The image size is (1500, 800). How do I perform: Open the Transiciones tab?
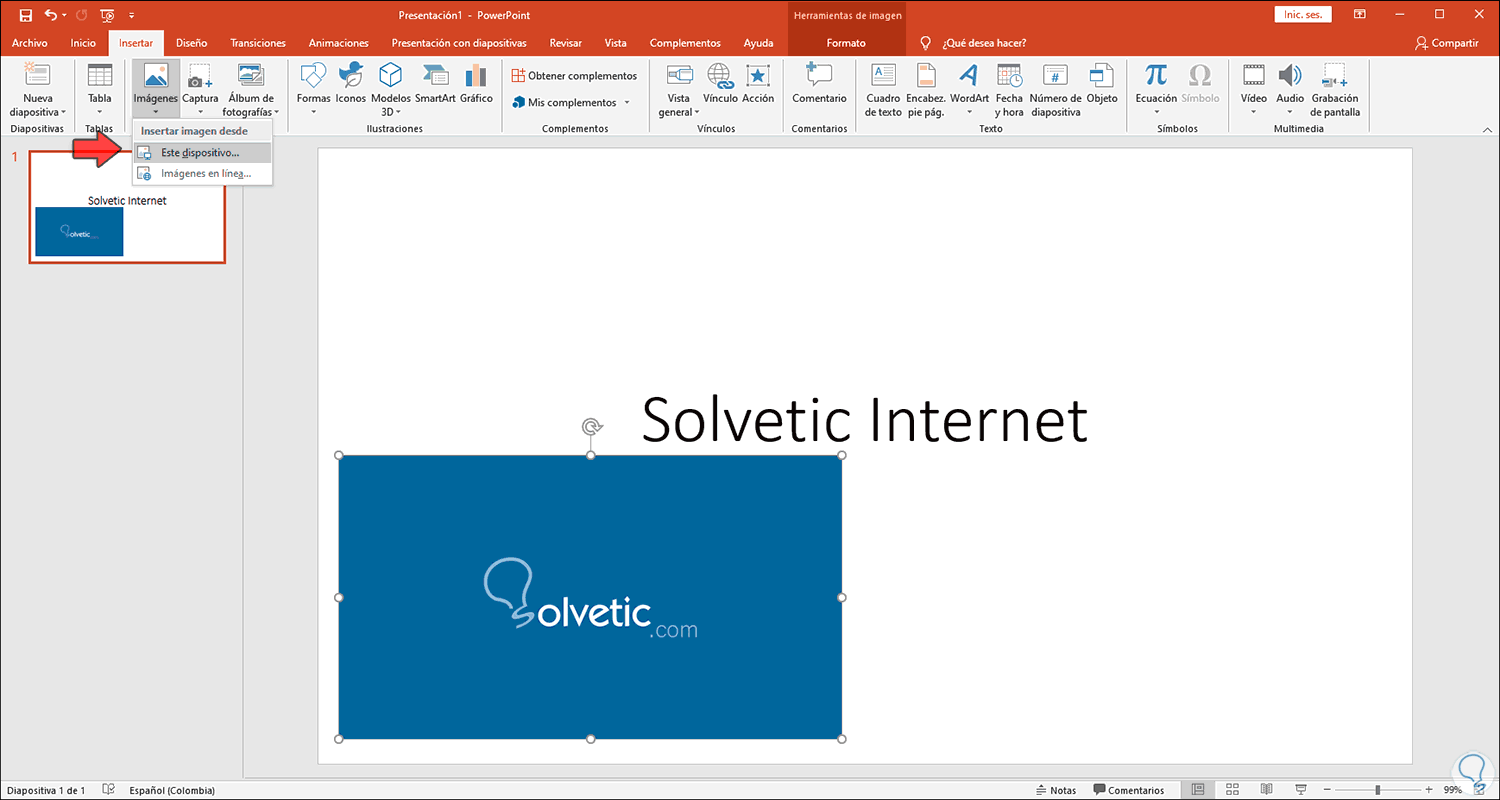[x=258, y=43]
